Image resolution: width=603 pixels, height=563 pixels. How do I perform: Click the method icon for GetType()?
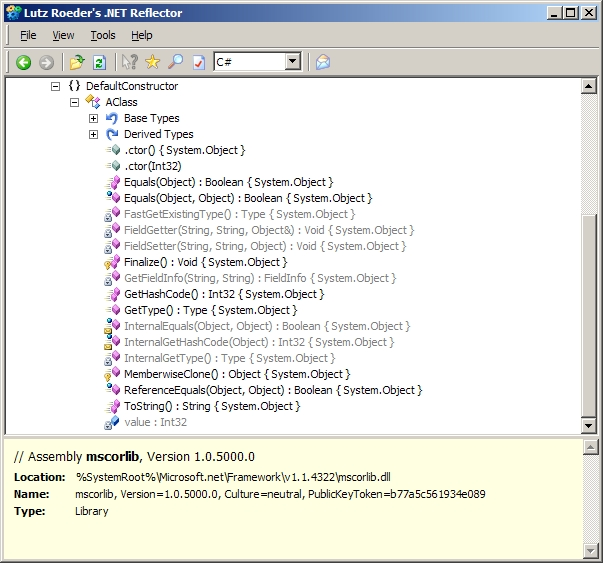click(113, 310)
